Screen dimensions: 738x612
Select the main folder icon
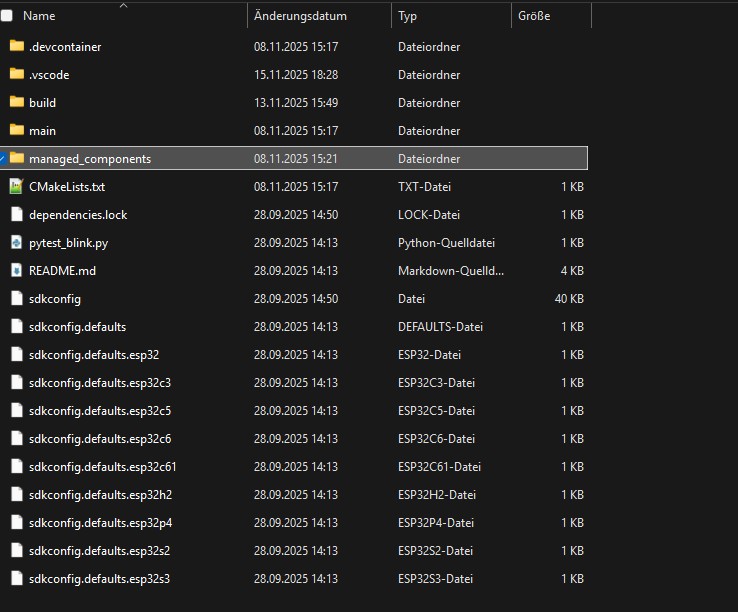[x=16, y=130]
